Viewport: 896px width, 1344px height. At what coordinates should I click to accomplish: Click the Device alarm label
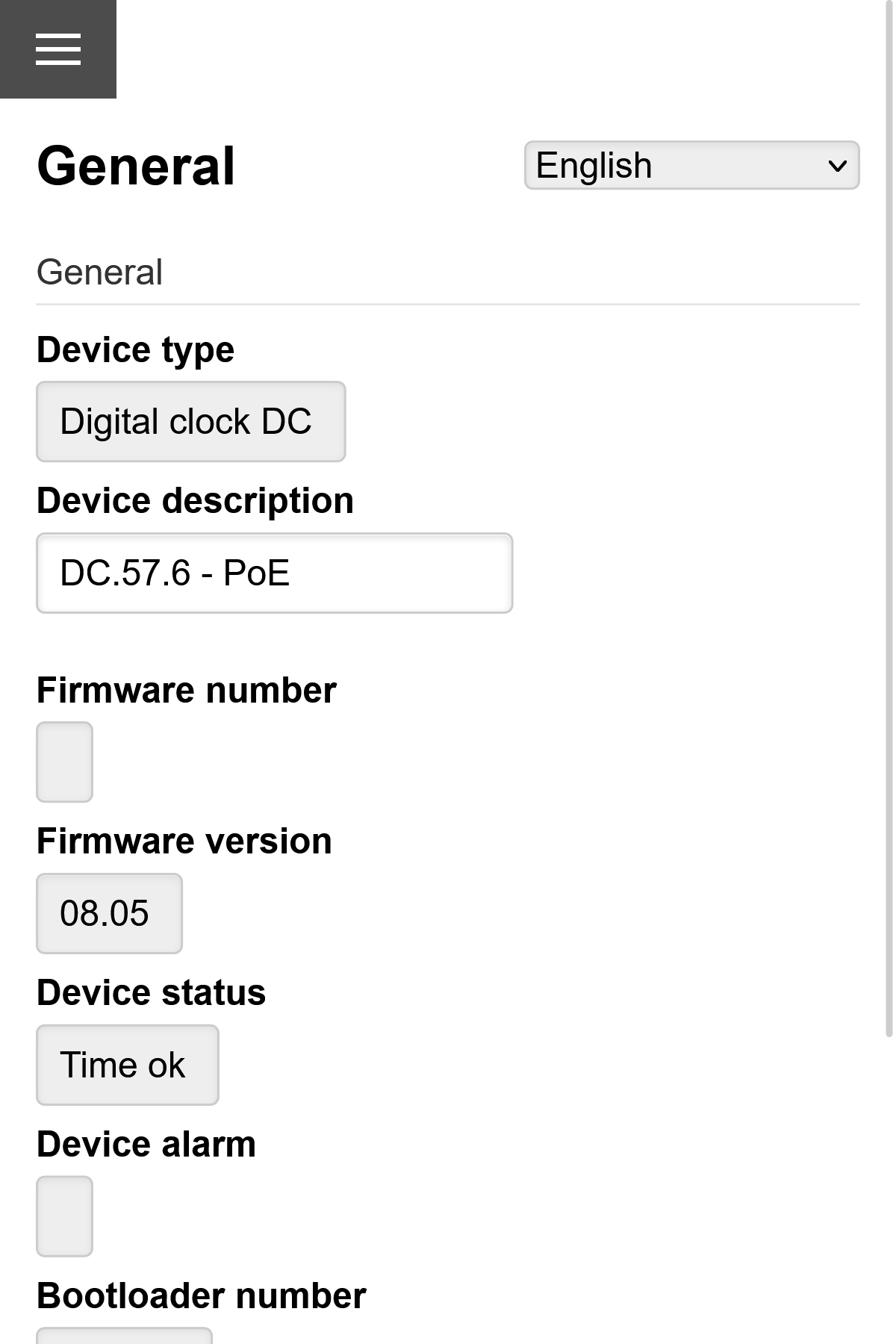point(146,1142)
